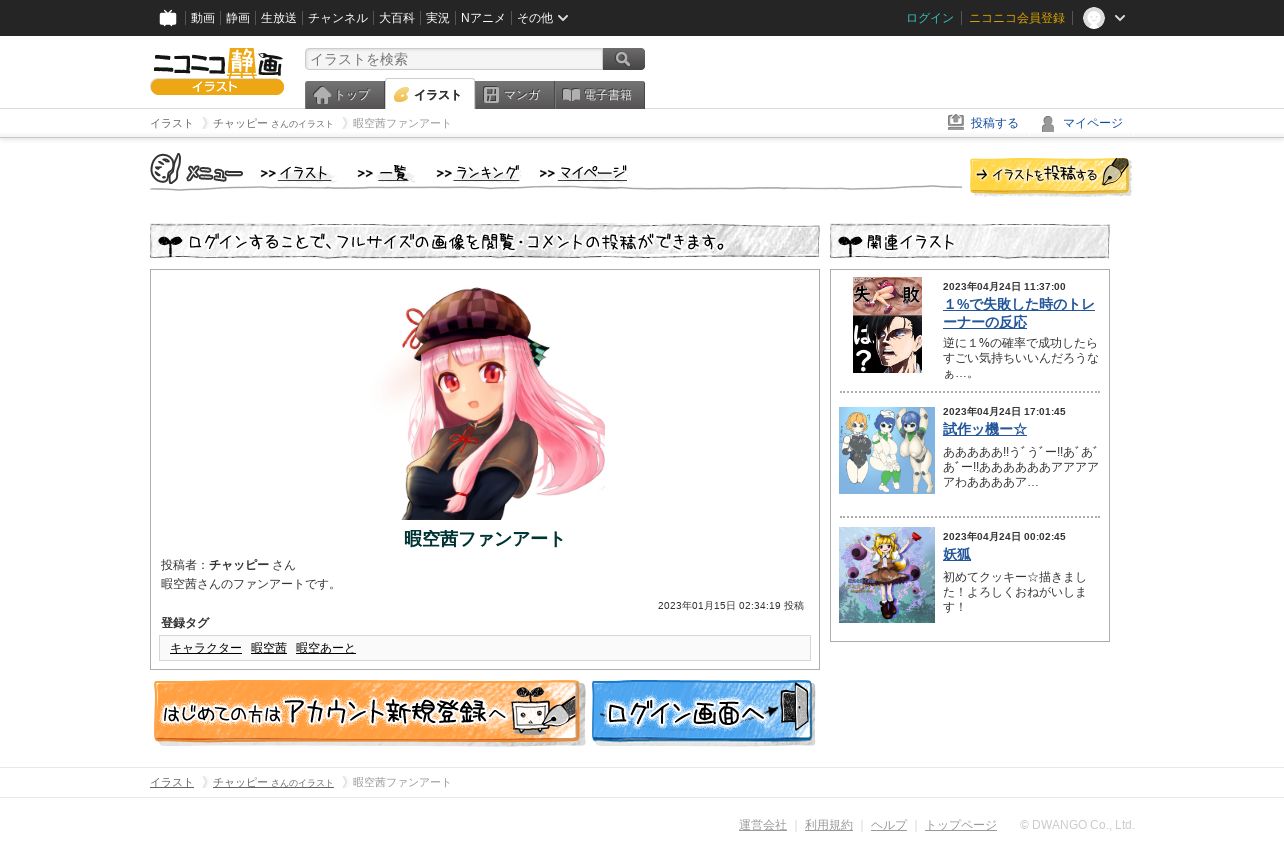Focus the イラストを検索 search field
1284x852 pixels.
[x=454, y=59]
